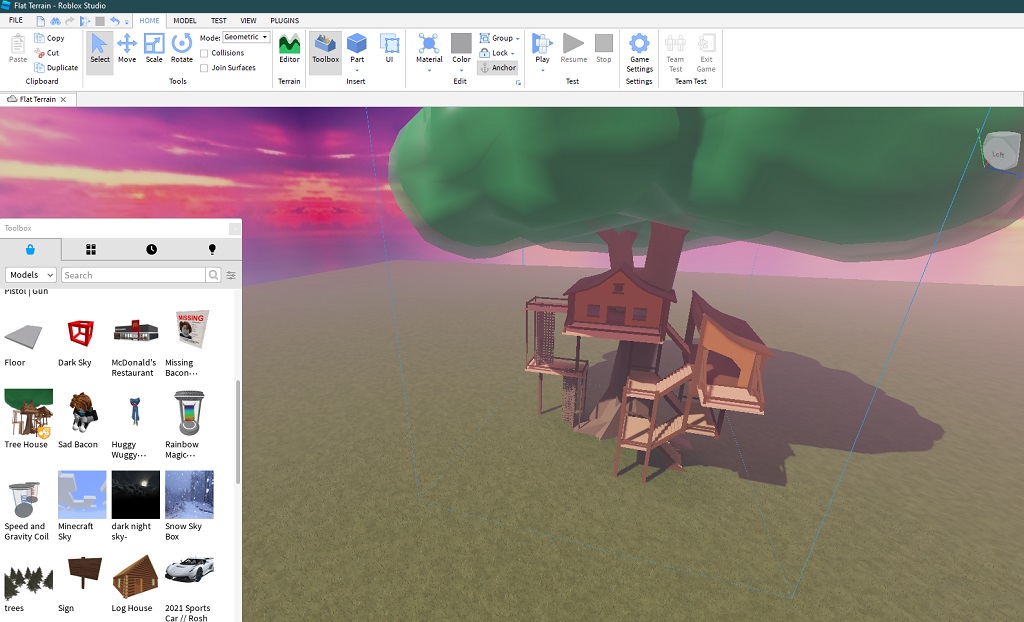Image resolution: width=1024 pixels, height=622 pixels.
Task: Open the Inventory grid tab in Toolbox
Action: (91, 249)
